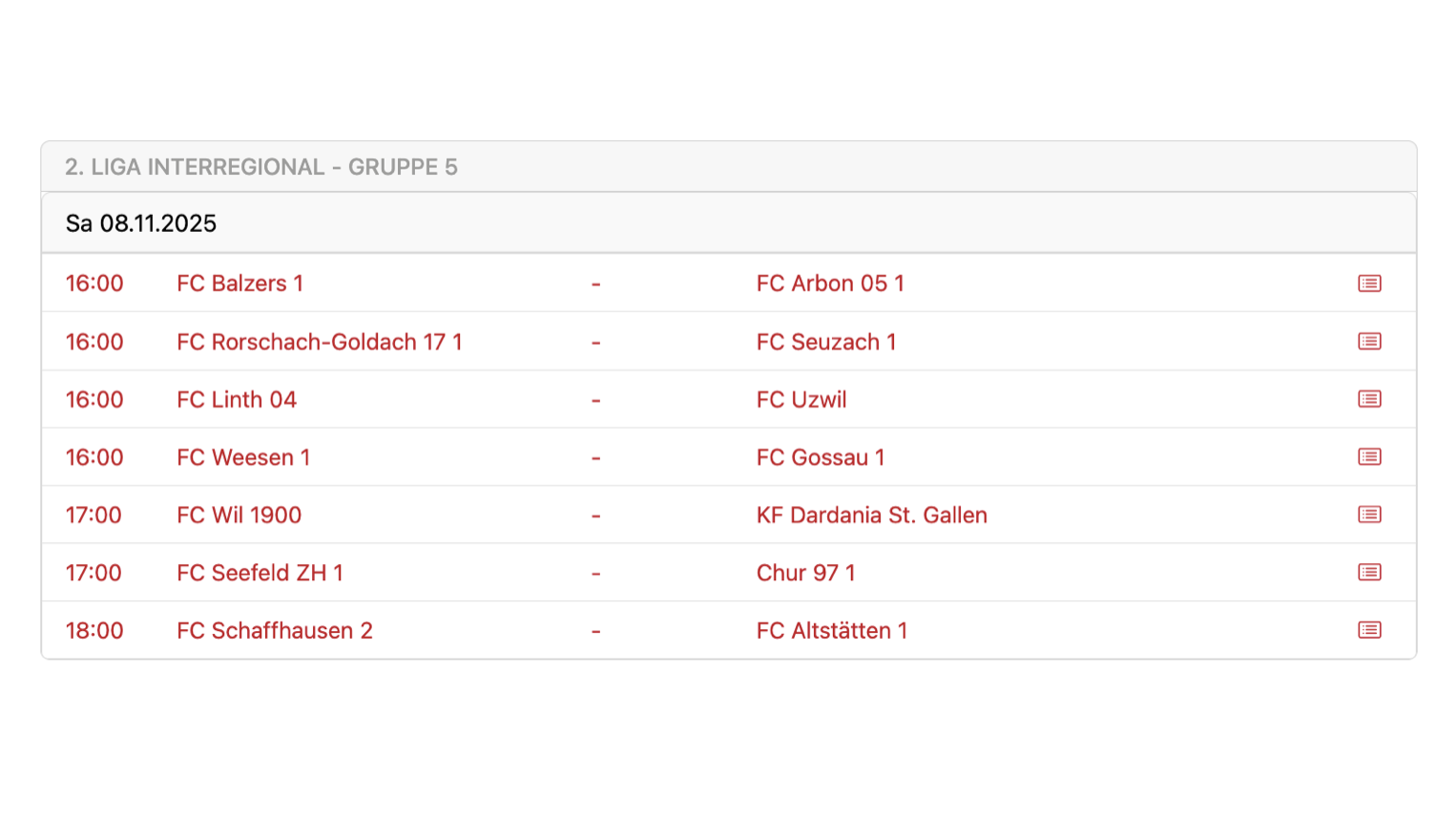This screenshot has width=1456, height=821.
Task: Click the 2. Liga Interregional Gruppe 5 header
Action: click(x=260, y=167)
